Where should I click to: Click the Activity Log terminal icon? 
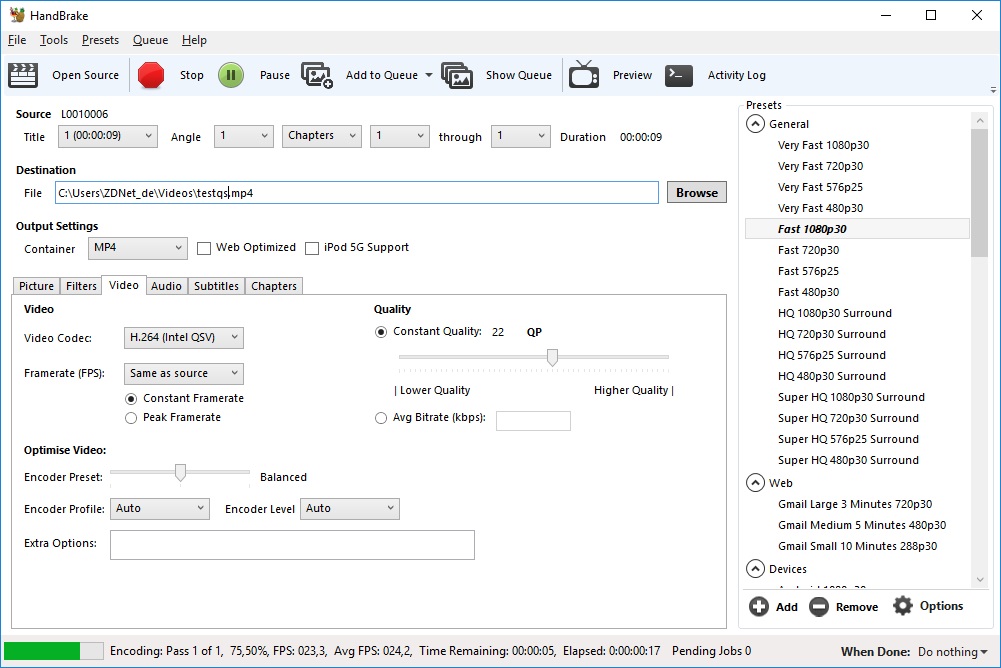[679, 75]
